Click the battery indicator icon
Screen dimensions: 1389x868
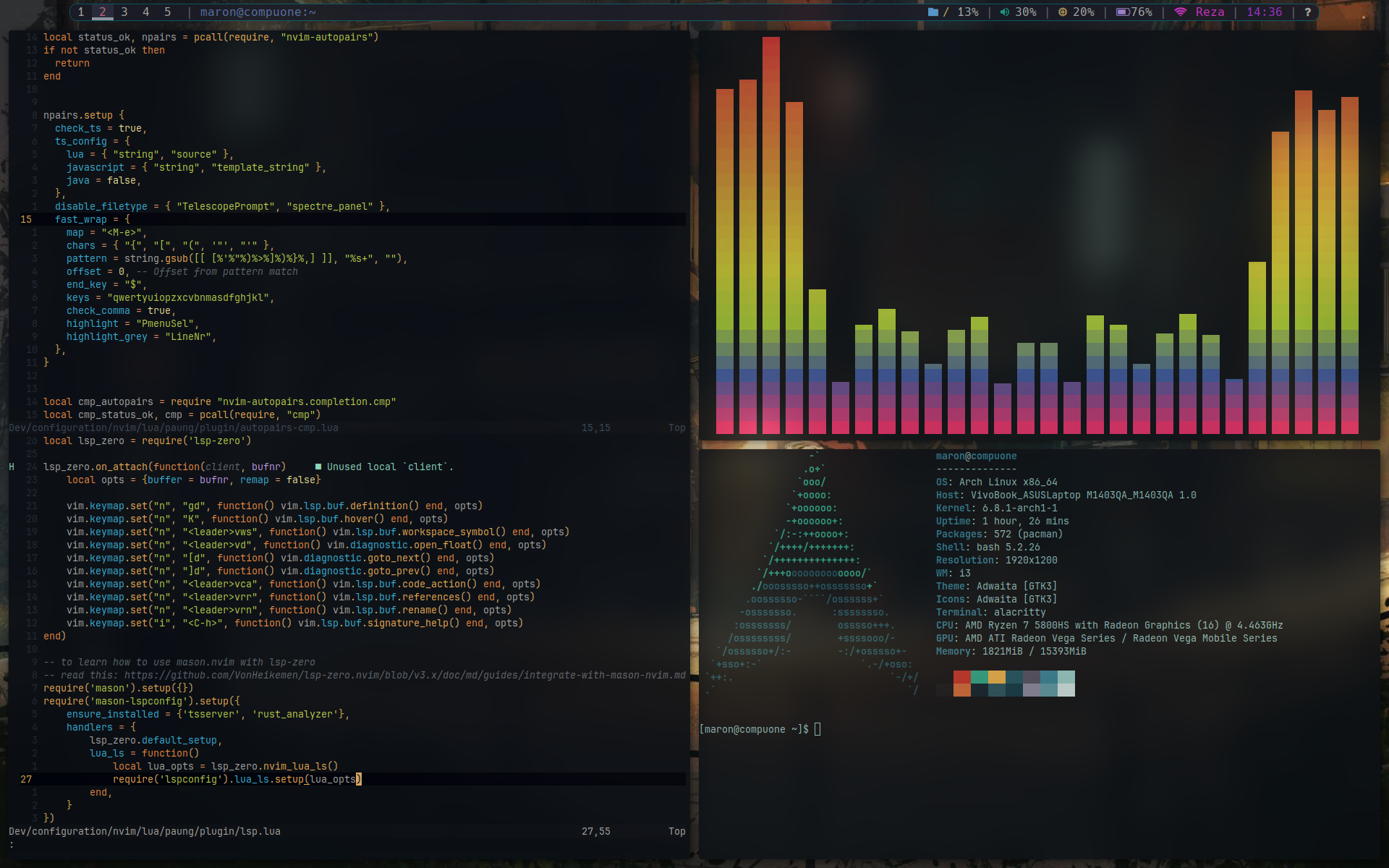(x=1123, y=12)
